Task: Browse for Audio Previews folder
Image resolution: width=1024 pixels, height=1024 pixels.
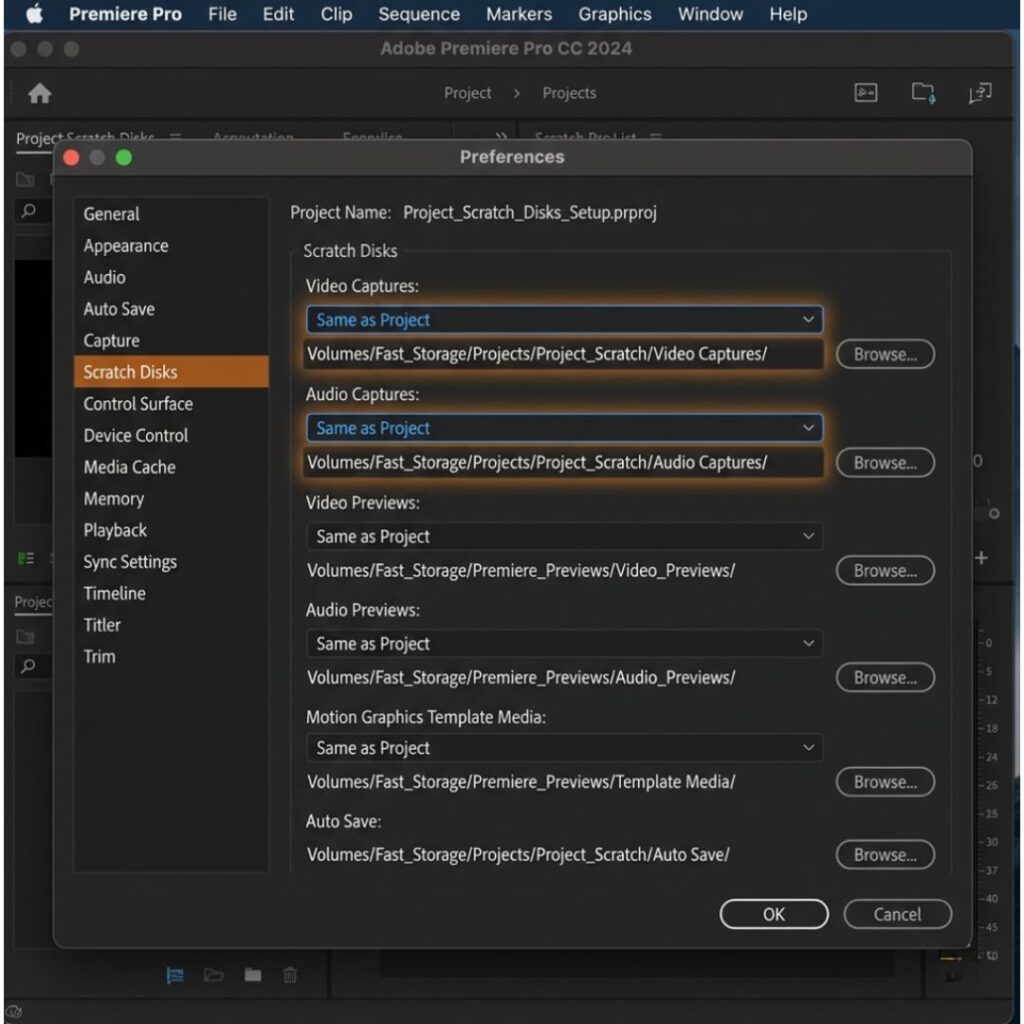Action: (x=885, y=677)
